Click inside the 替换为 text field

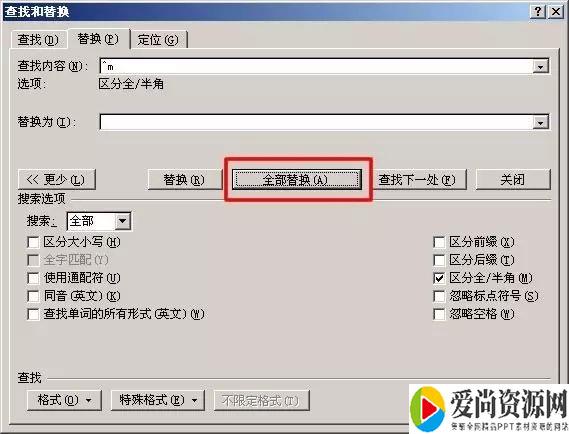tap(316, 122)
